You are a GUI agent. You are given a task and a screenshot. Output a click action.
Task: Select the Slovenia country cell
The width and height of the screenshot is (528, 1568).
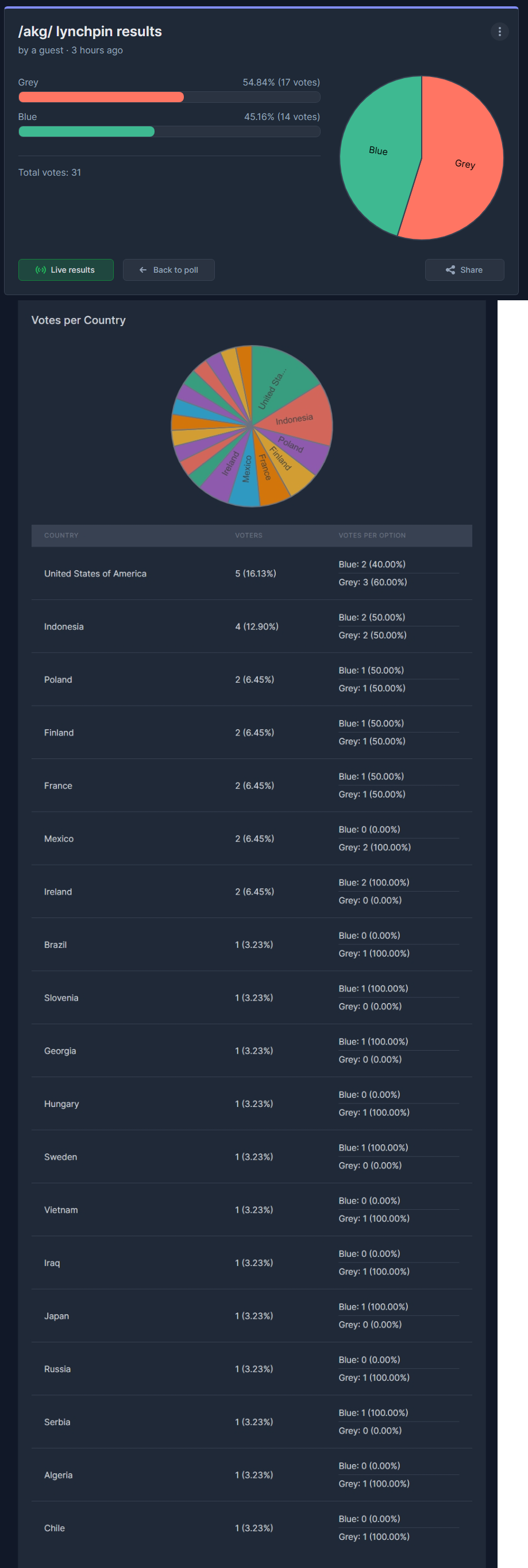(x=61, y=997)
